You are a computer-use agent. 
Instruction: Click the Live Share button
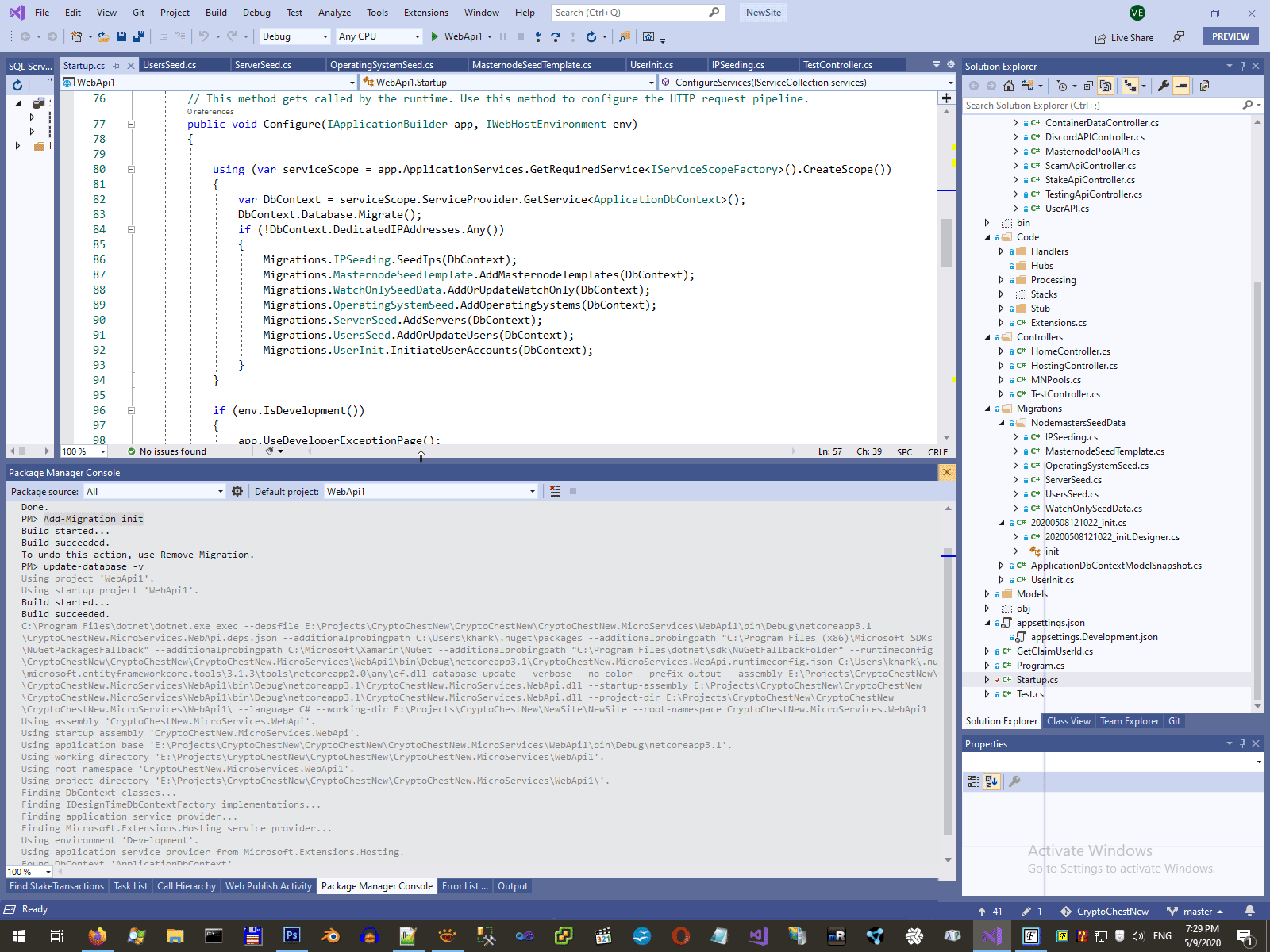point(1124,38)
